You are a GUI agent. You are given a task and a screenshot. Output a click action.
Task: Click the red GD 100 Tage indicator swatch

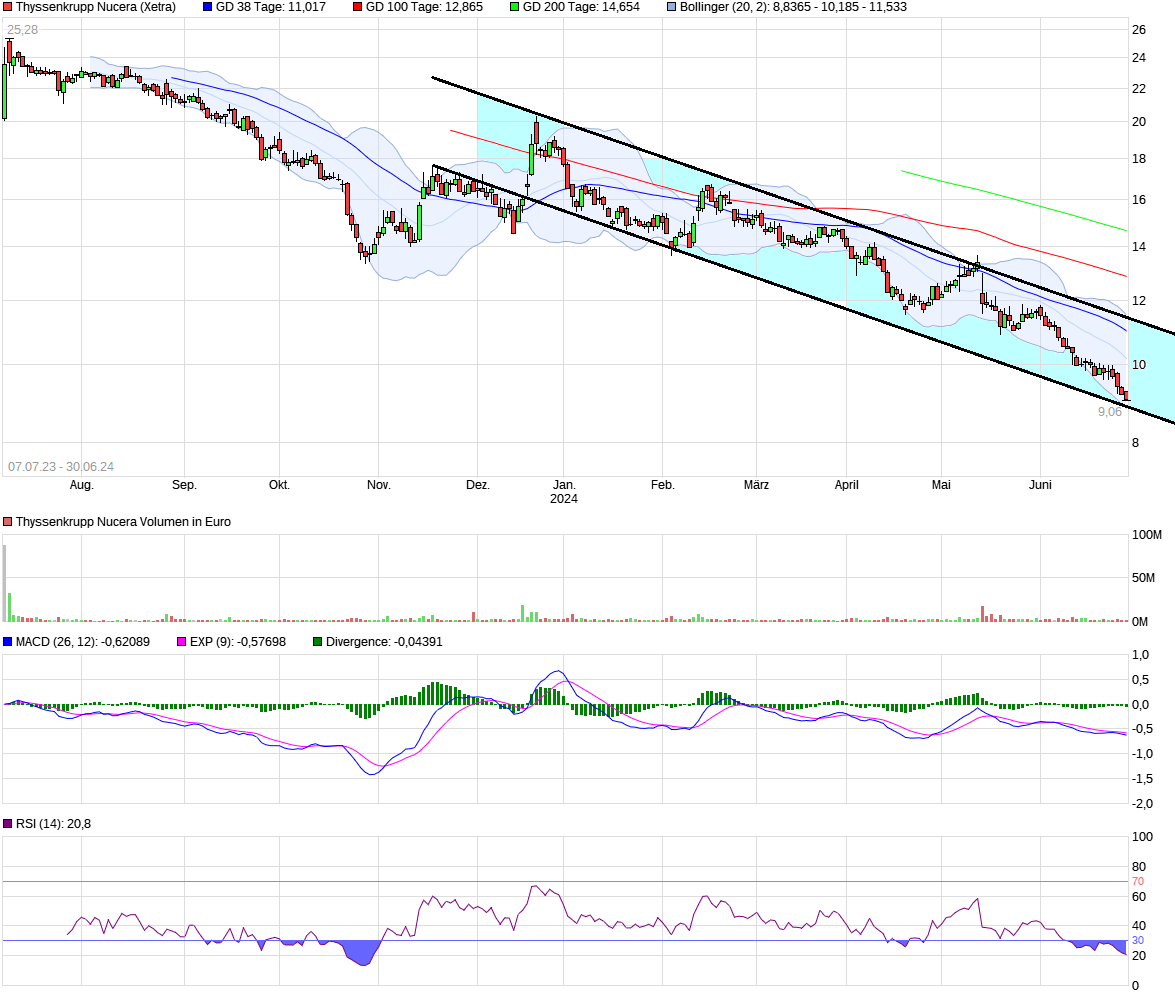coord(355,8)
